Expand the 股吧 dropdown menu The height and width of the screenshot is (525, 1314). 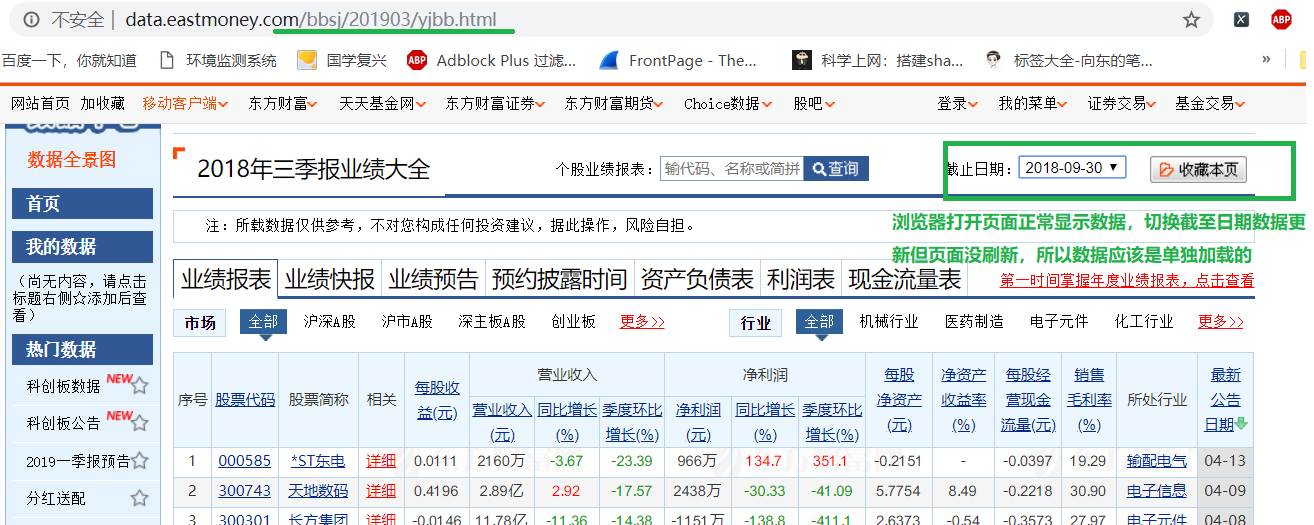814,103
